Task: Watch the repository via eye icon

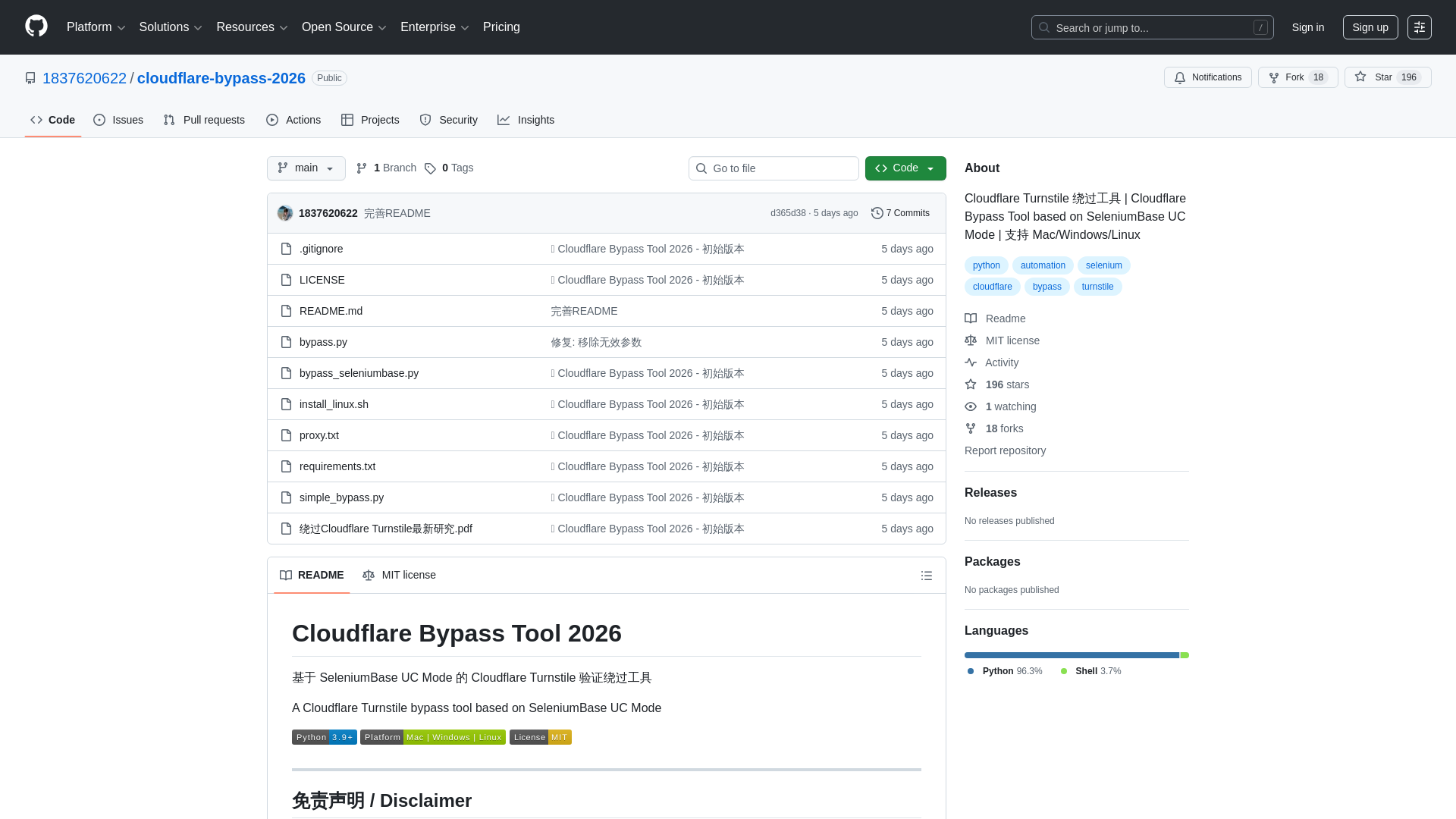Action: click(x=971, y=406)
